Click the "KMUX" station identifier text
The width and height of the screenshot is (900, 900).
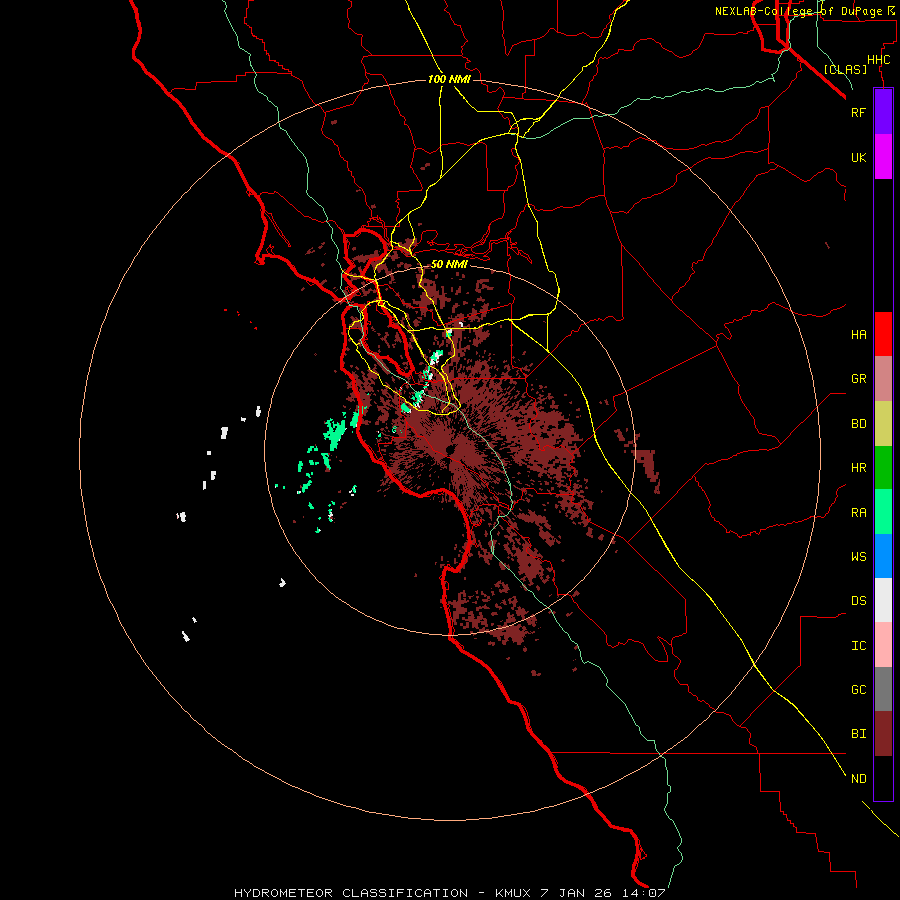513,893
